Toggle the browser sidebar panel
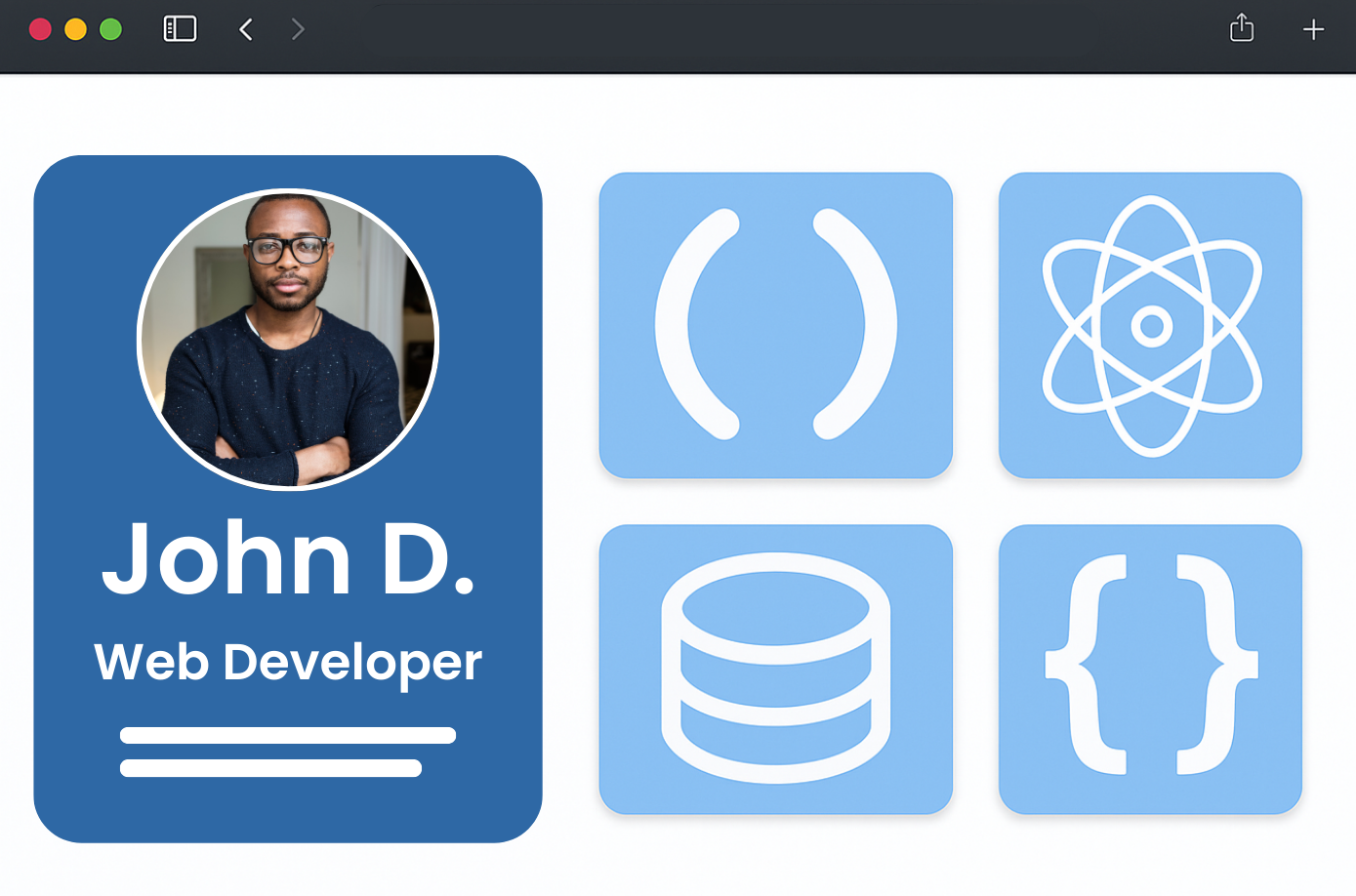This screenshot has height=896, width=1356. 180,28
